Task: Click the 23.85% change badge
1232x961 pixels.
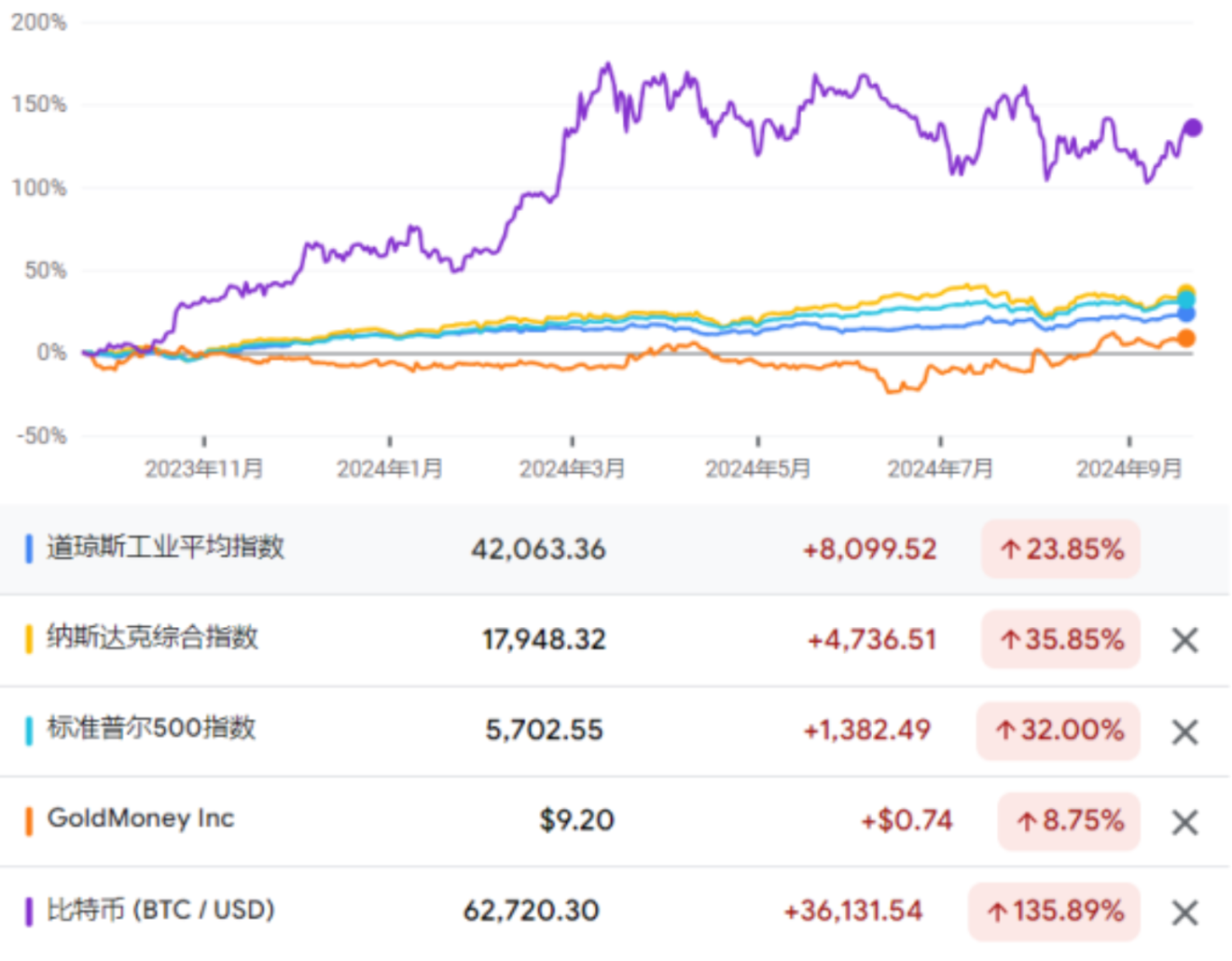Action: click(1060, 550)
